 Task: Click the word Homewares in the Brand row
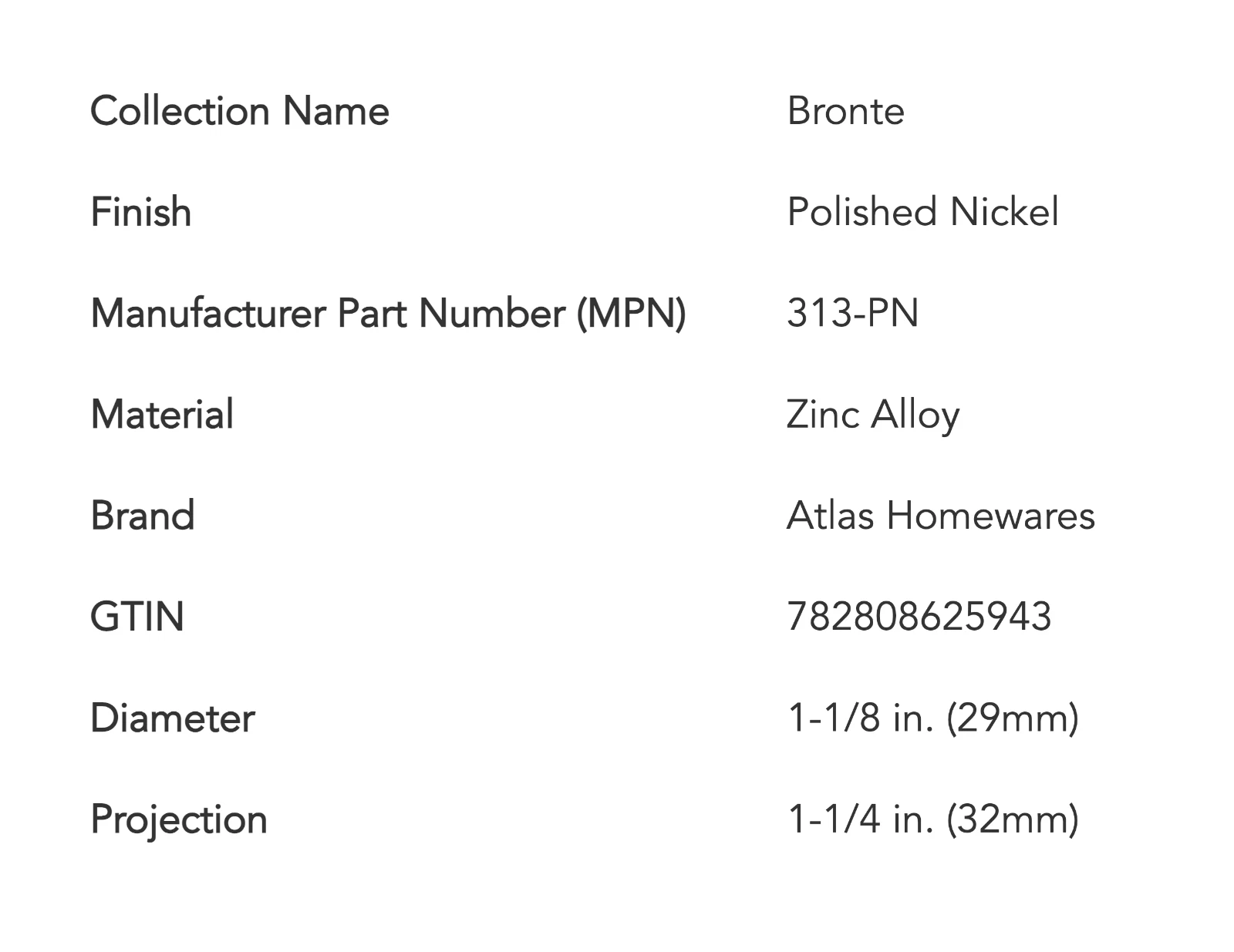click(990, 516)
